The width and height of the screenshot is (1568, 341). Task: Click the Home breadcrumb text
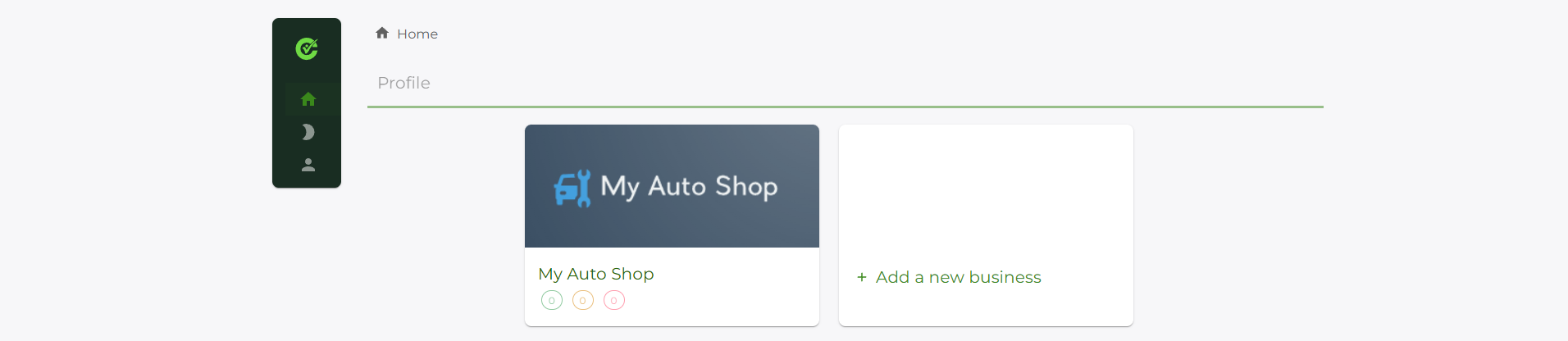[417, 34]
